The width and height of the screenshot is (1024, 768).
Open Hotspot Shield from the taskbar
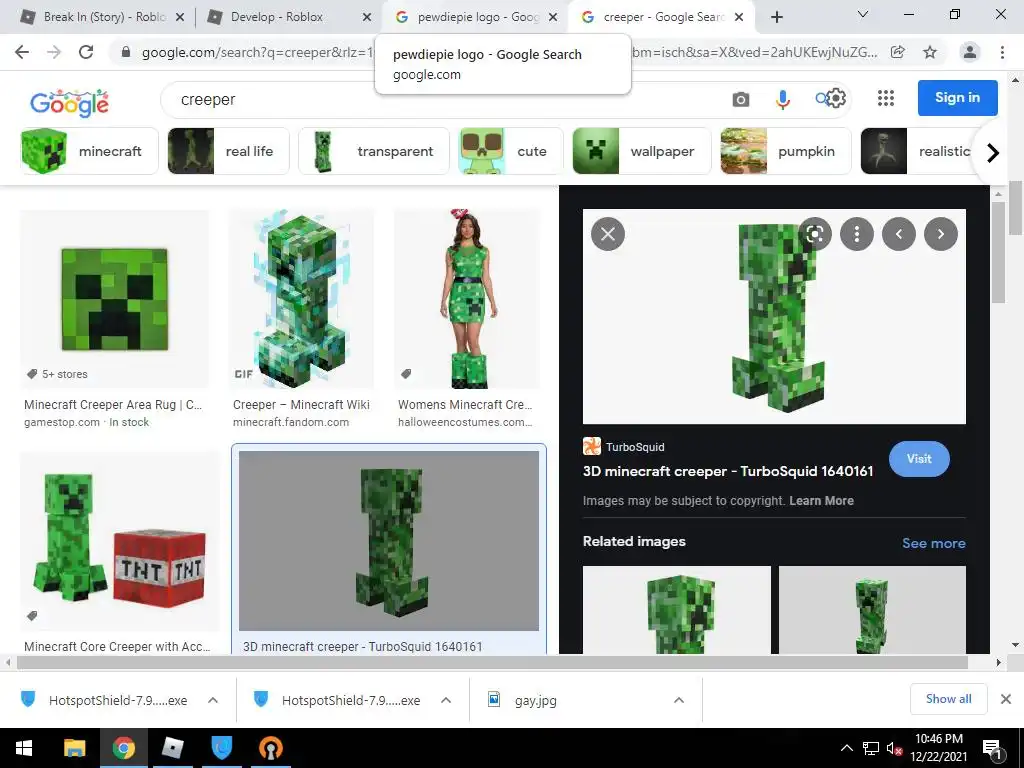tap(222, 748)
